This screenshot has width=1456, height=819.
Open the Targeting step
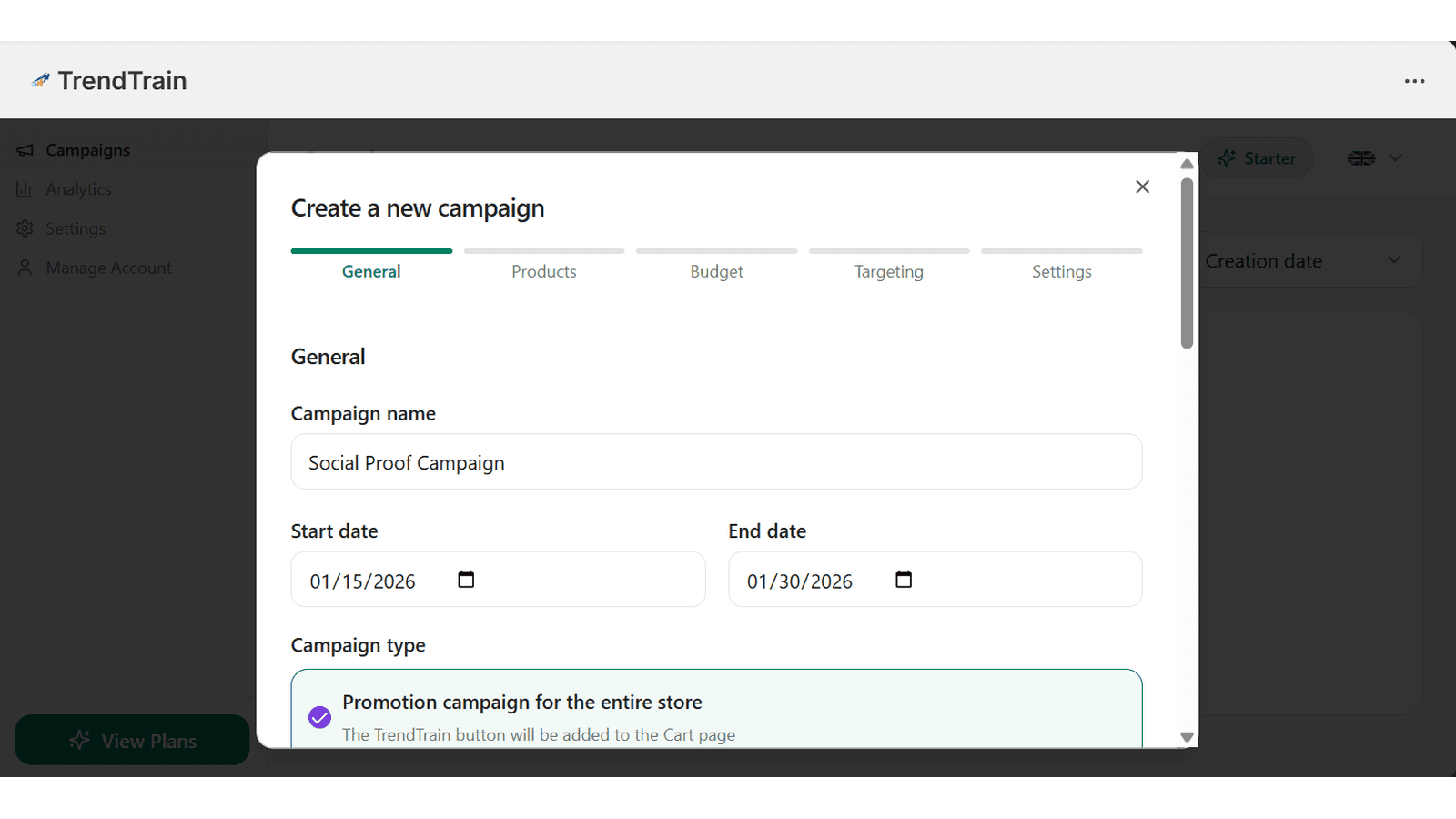[x=888, y=270]
